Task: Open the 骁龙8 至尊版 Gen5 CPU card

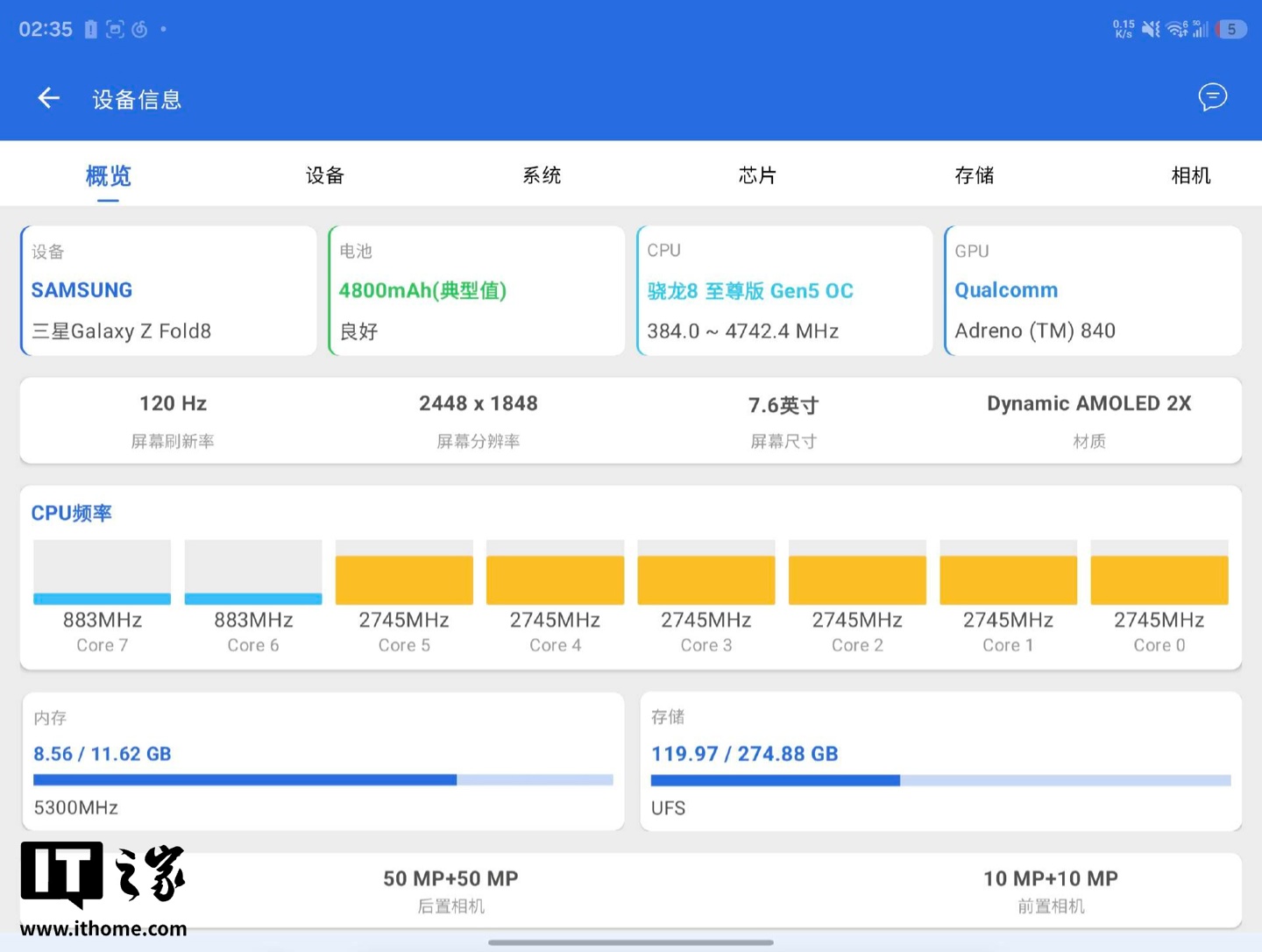Action: point(784,291)
